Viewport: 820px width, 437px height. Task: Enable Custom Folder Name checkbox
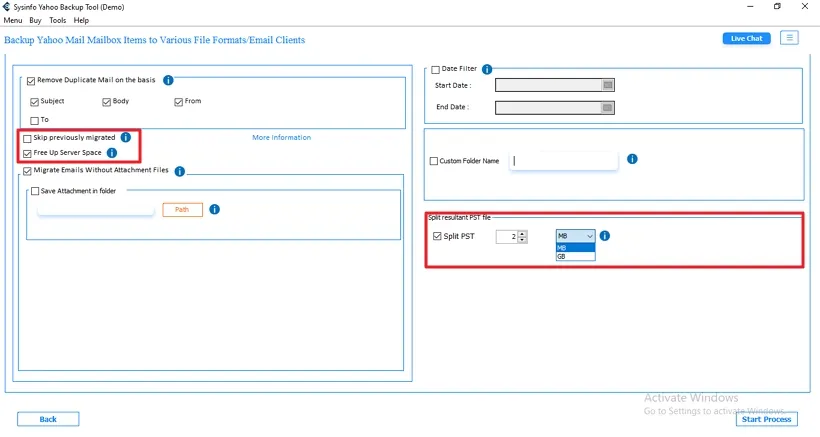click(x=434, y=161)
